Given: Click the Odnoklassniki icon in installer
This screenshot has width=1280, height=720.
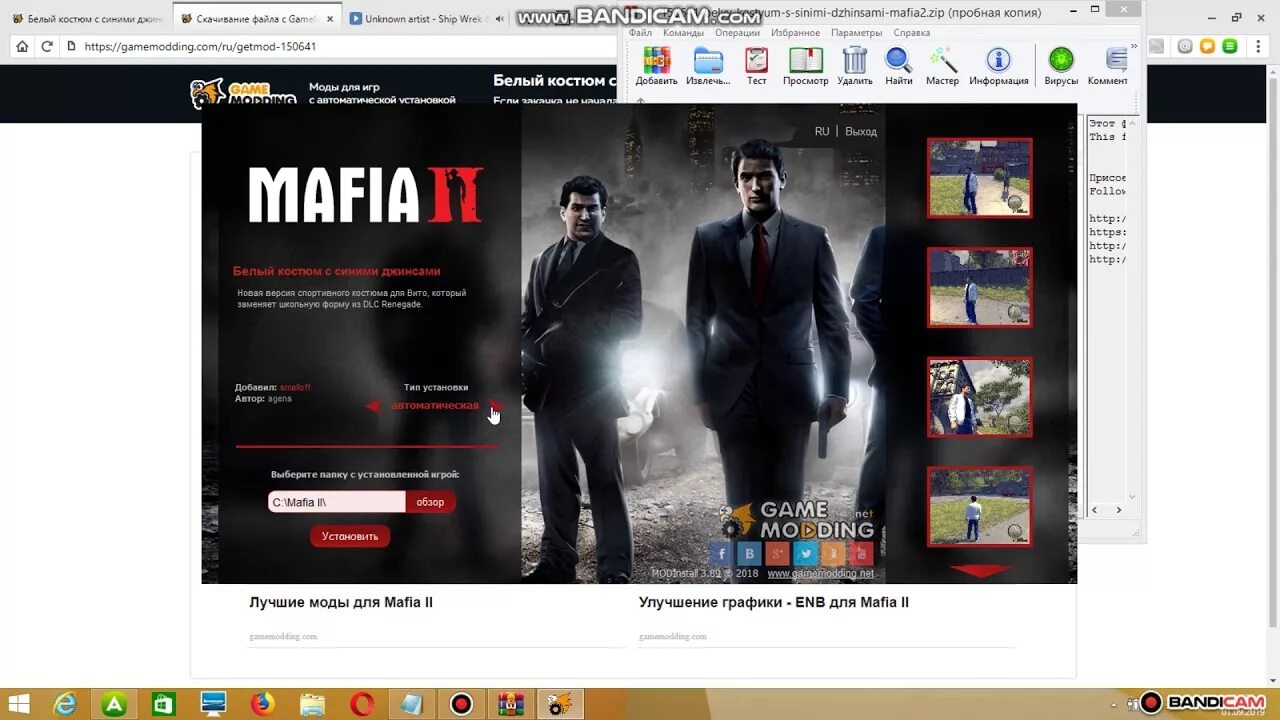Looking at the screenshot, I should click(834, 553).
